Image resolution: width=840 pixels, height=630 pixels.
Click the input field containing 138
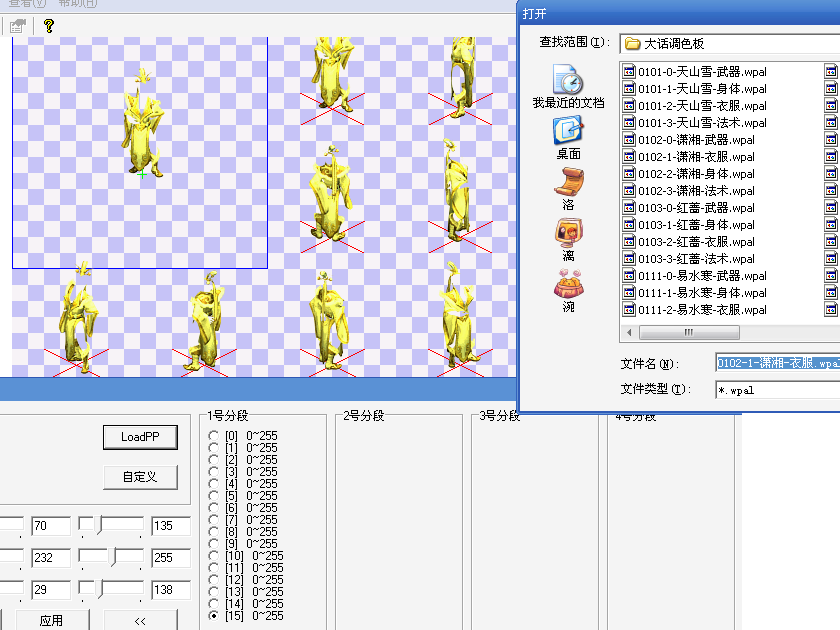(x=171, y=590)
